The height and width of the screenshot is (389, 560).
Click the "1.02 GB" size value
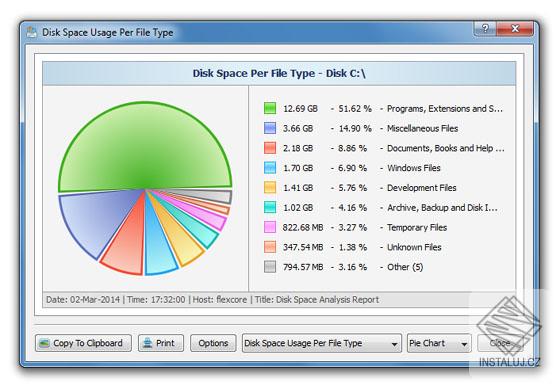tap(298, 208)
